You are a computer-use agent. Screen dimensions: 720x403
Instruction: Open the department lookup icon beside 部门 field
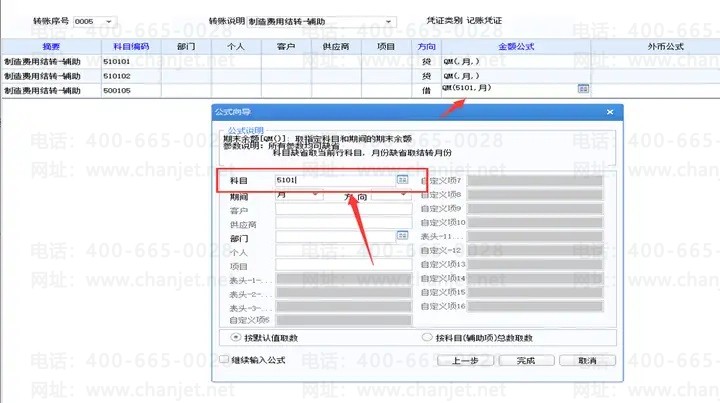(x=402, y=235)
